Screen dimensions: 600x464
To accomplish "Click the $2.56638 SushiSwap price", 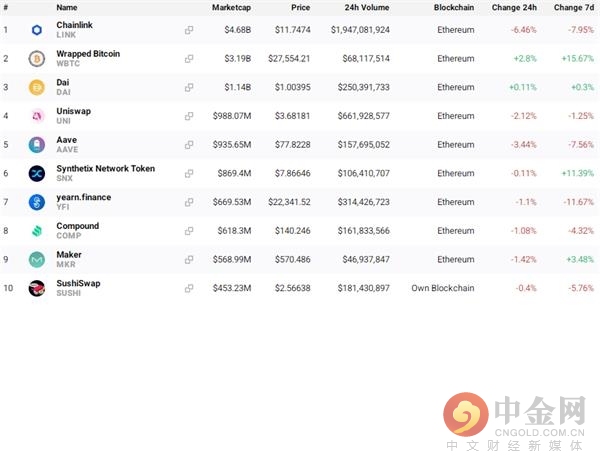I will (x=292, y=288).
